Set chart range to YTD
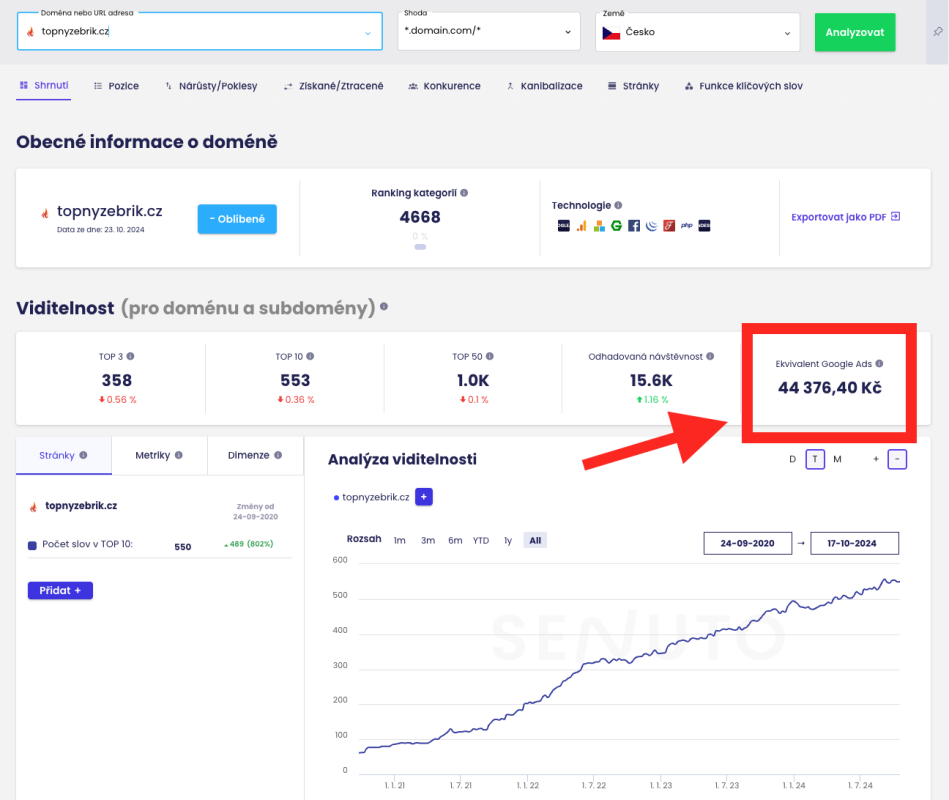The height and width of the screenshot is (800, 949). click(481, 540)
